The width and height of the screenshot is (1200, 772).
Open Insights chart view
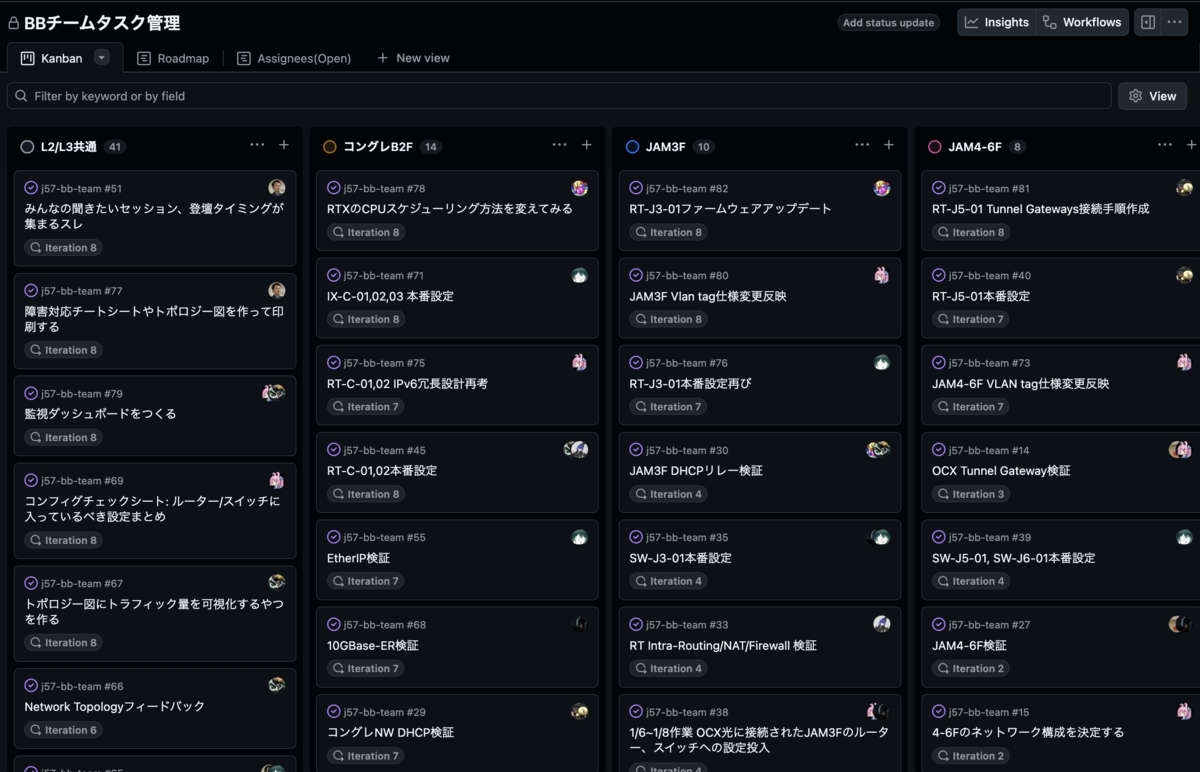click(x=996, y=22)
